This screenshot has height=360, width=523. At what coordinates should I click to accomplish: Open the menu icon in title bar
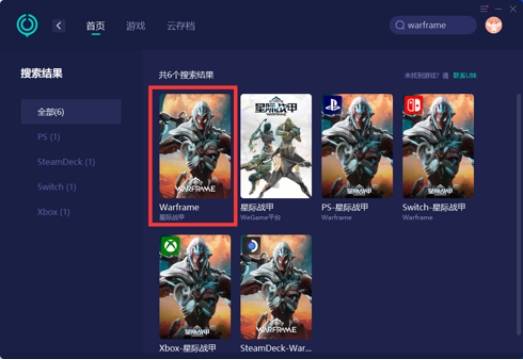(x=484, y=9)
